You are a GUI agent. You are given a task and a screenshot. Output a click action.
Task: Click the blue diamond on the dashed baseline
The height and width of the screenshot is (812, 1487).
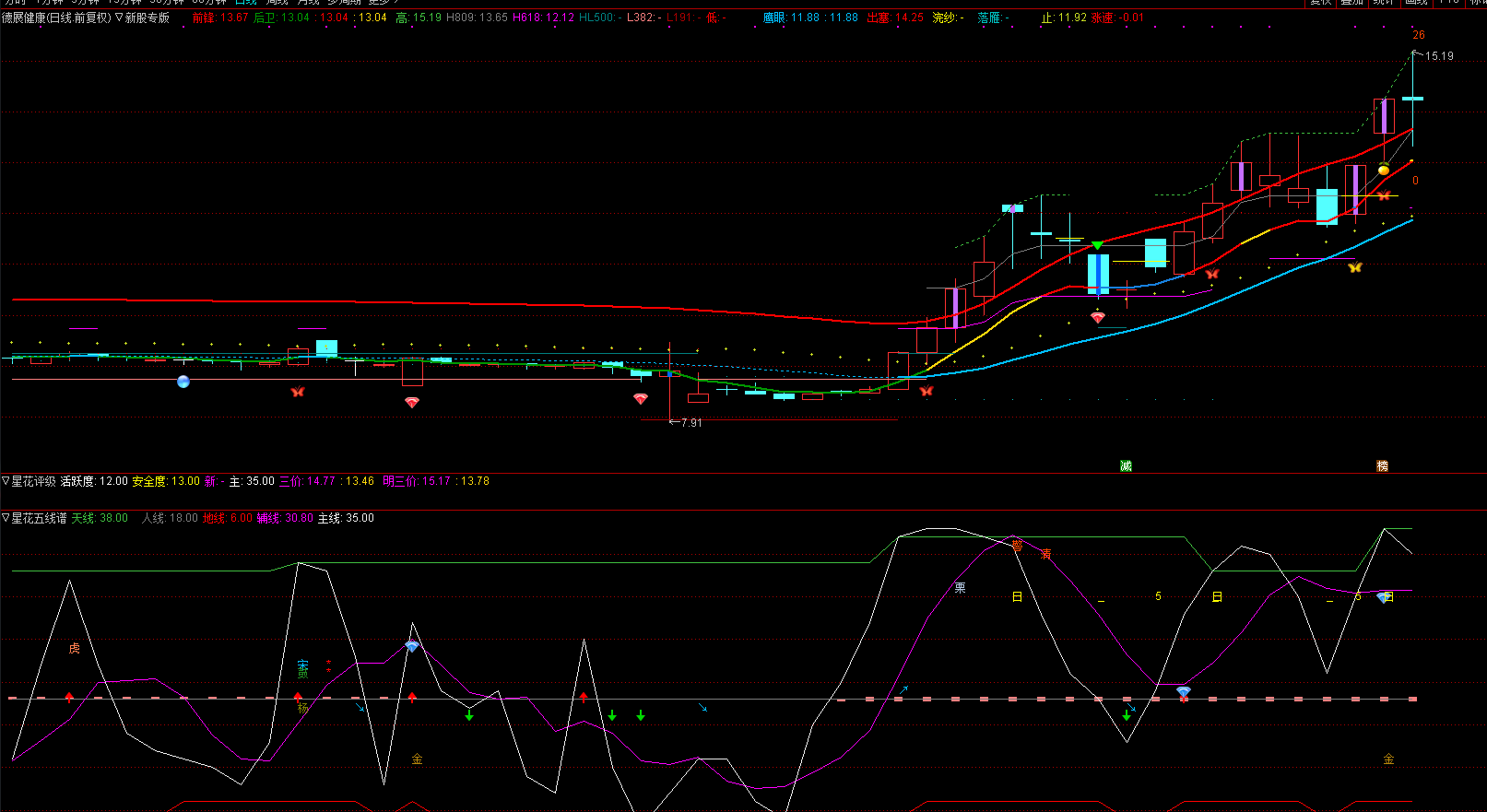click(1183, 691)
